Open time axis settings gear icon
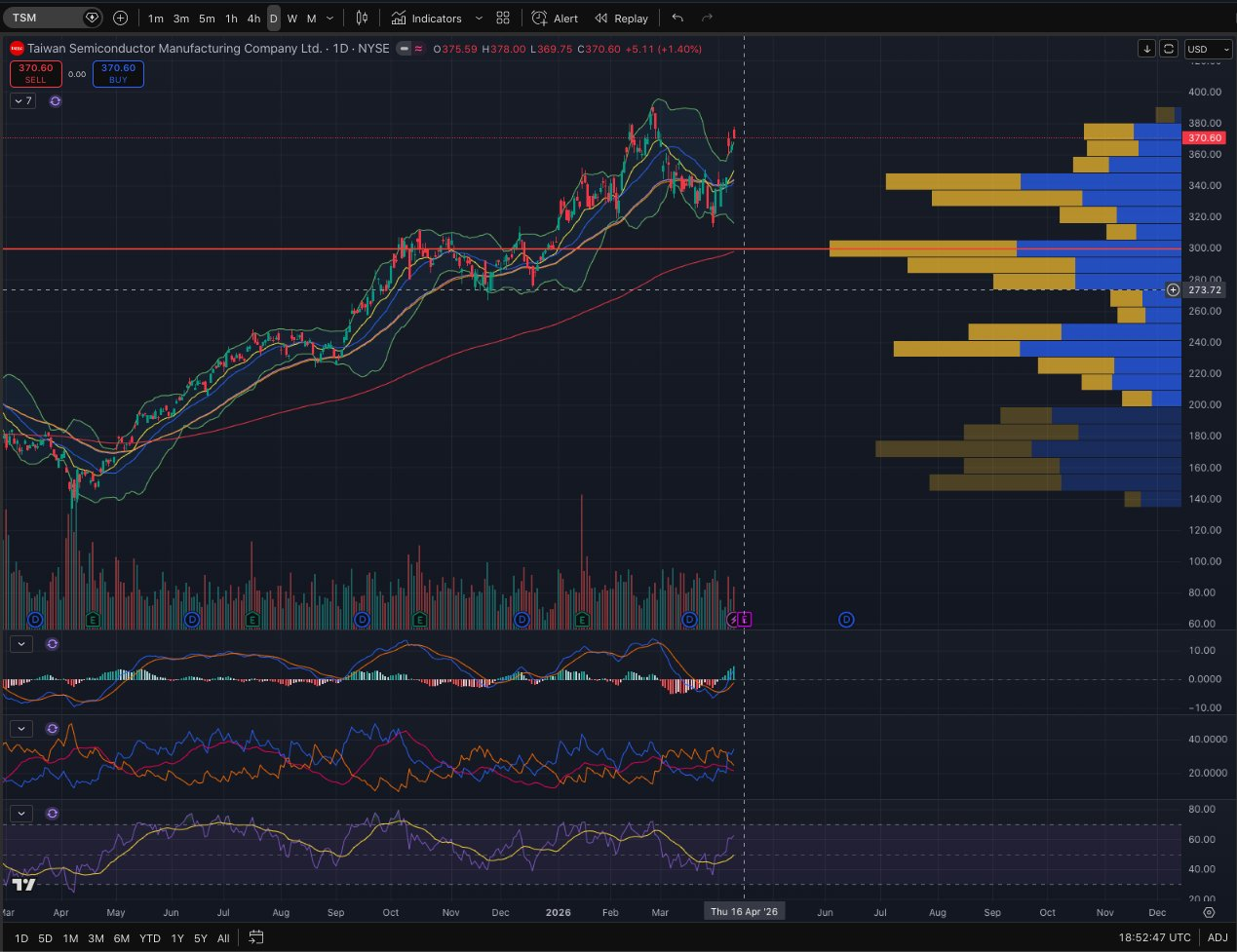 [1209, 912]
